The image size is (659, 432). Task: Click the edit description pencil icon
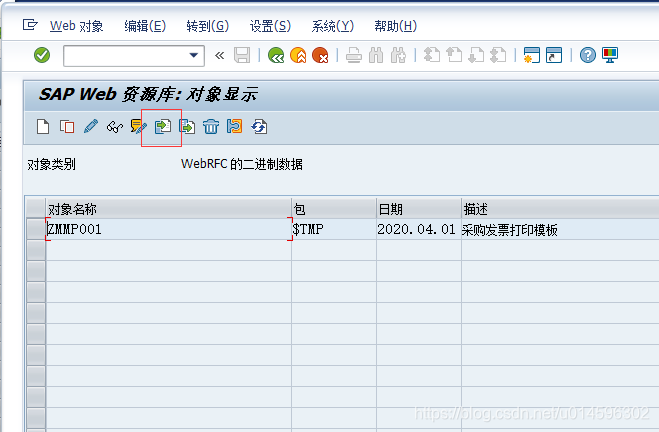(139, 126)
